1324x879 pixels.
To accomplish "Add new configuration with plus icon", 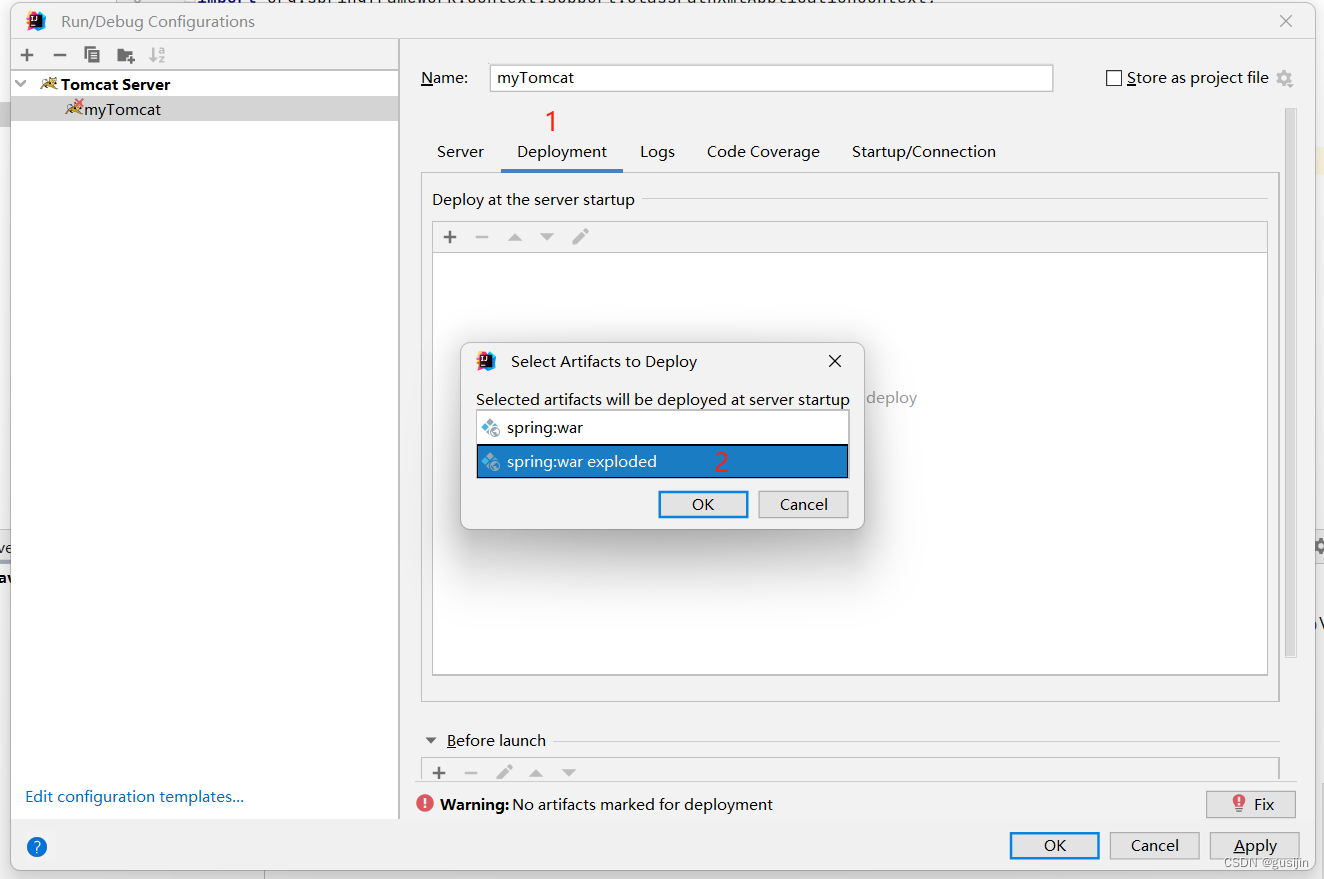I will 27,55.
